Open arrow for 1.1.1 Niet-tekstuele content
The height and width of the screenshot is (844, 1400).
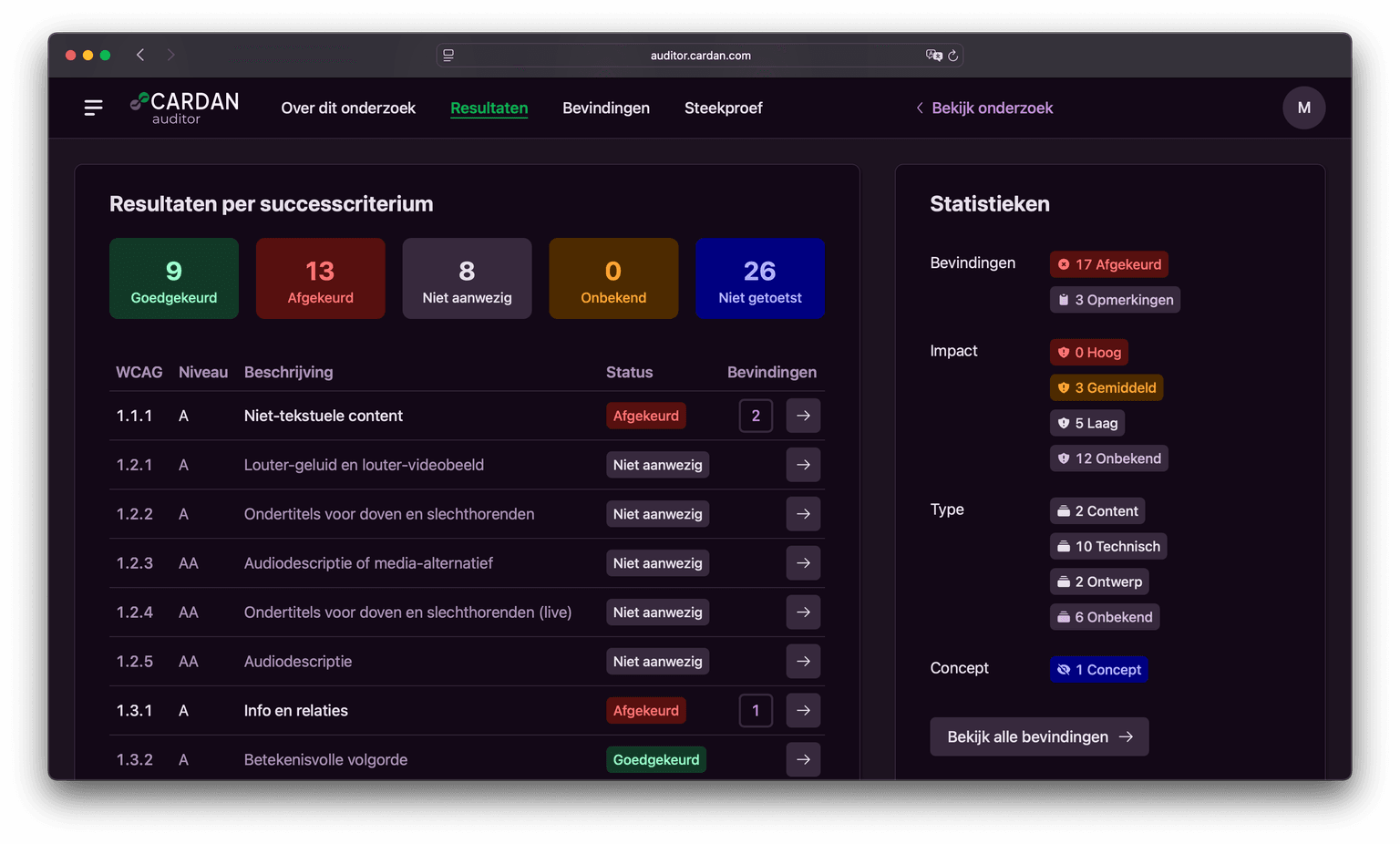pyautogui.click(x=803, y=416)
